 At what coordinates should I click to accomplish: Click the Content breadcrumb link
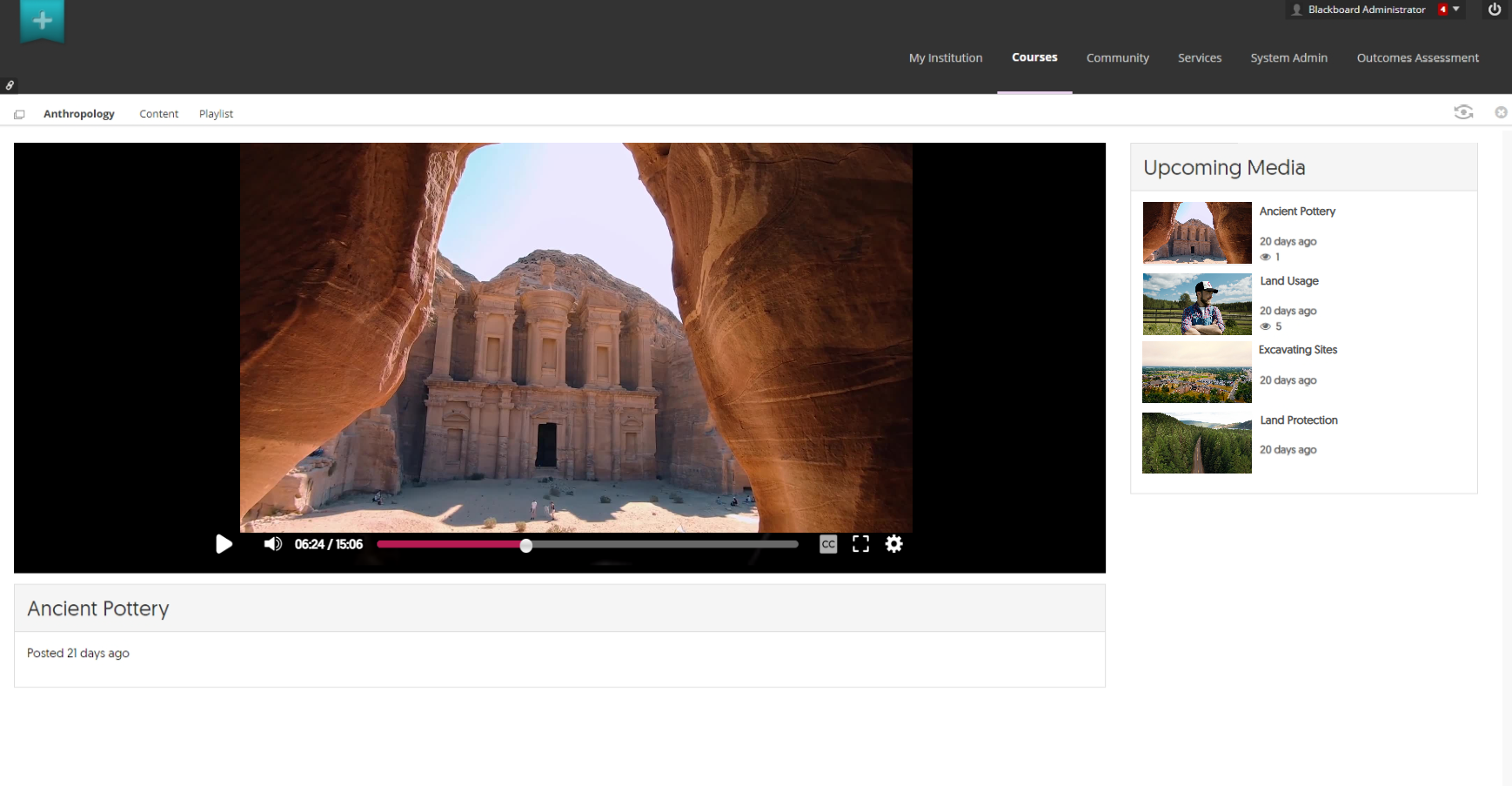coord(158,114)
